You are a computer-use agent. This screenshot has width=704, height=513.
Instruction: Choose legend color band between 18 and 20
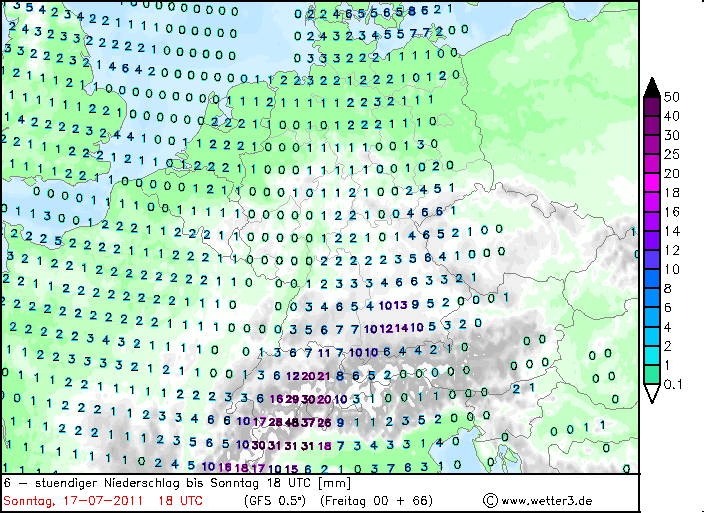652,183
